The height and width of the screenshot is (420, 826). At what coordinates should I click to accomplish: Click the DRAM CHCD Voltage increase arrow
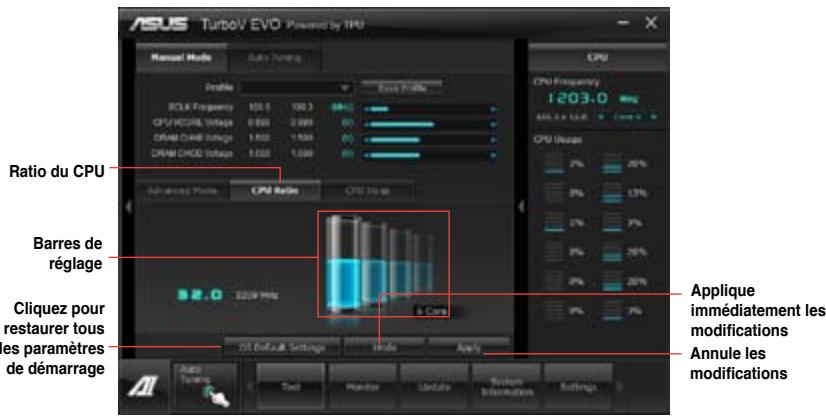(494, 155)
